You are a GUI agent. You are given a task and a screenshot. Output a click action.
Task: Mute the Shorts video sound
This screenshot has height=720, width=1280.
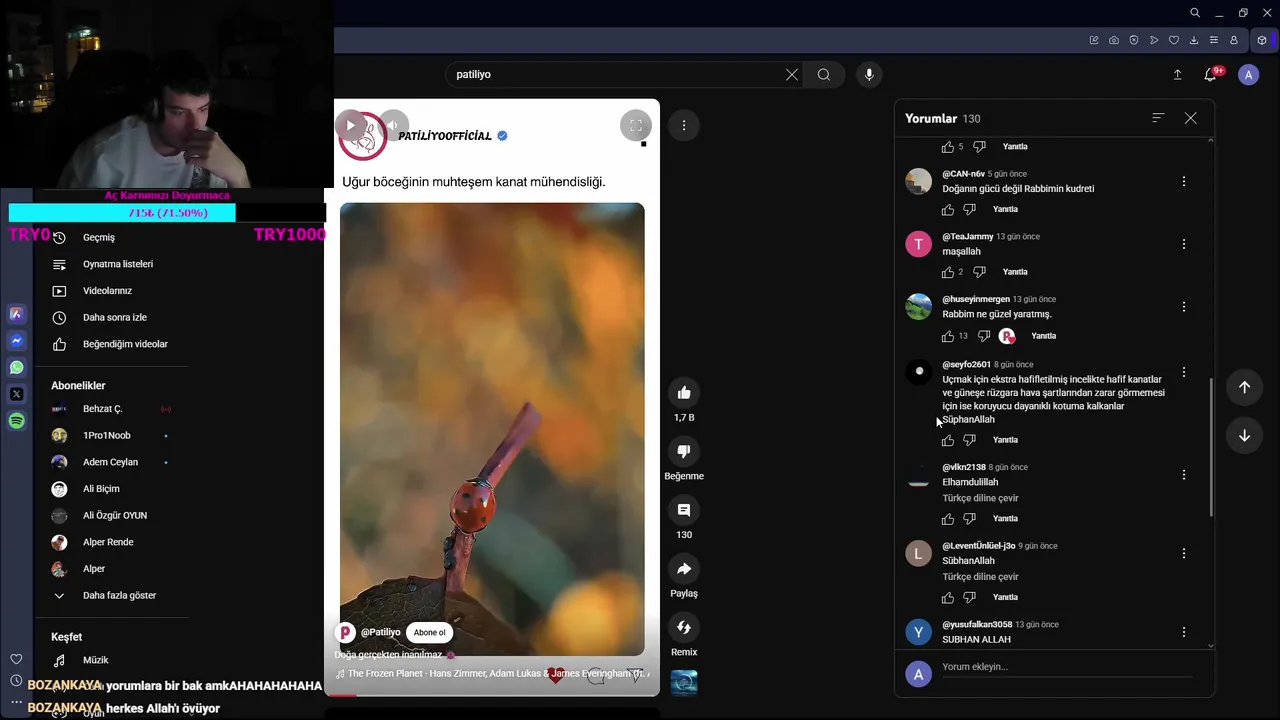click(394, 125)
